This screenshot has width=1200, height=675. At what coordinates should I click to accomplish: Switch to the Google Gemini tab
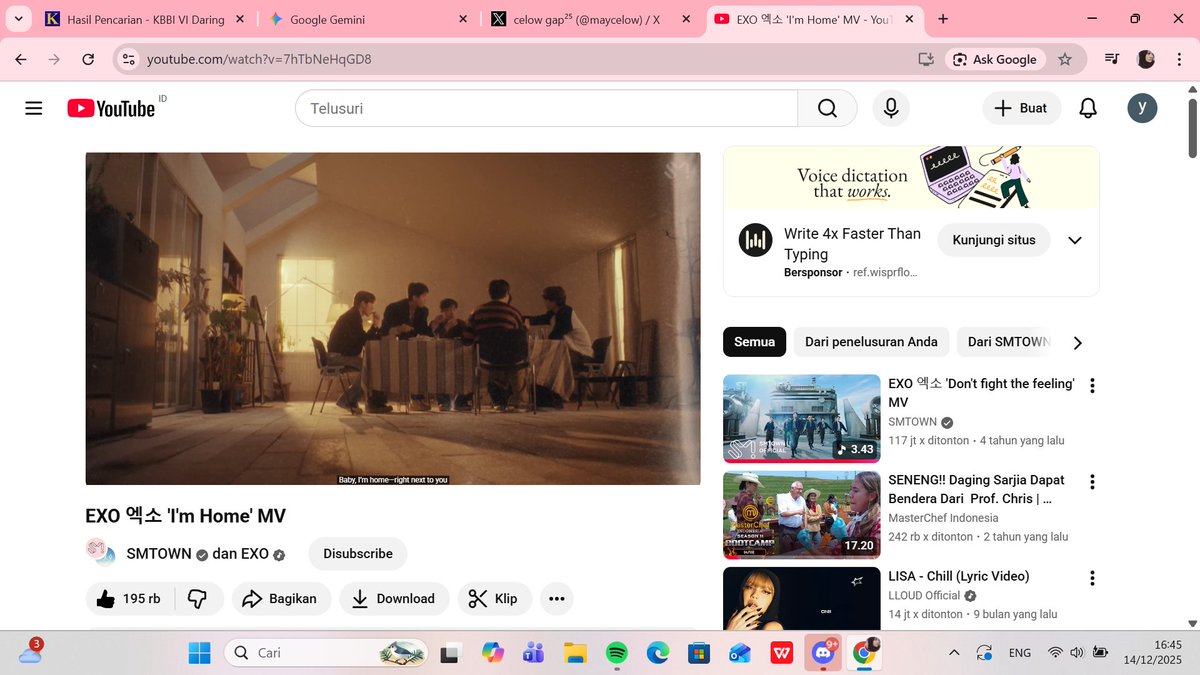[367, 19]
